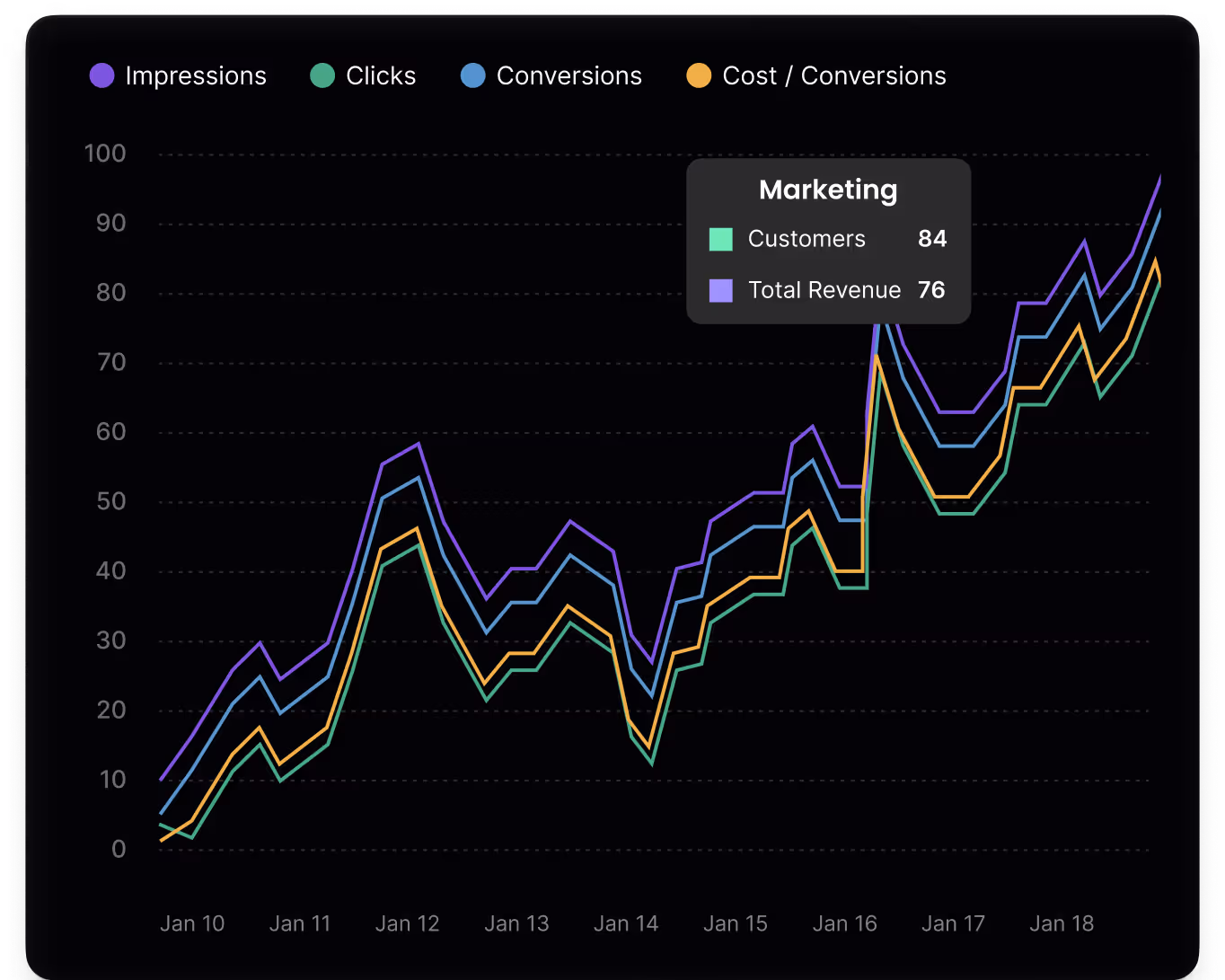Click the 50 y-axis label
The image size is (1225, 980).
tap(111, 501)
